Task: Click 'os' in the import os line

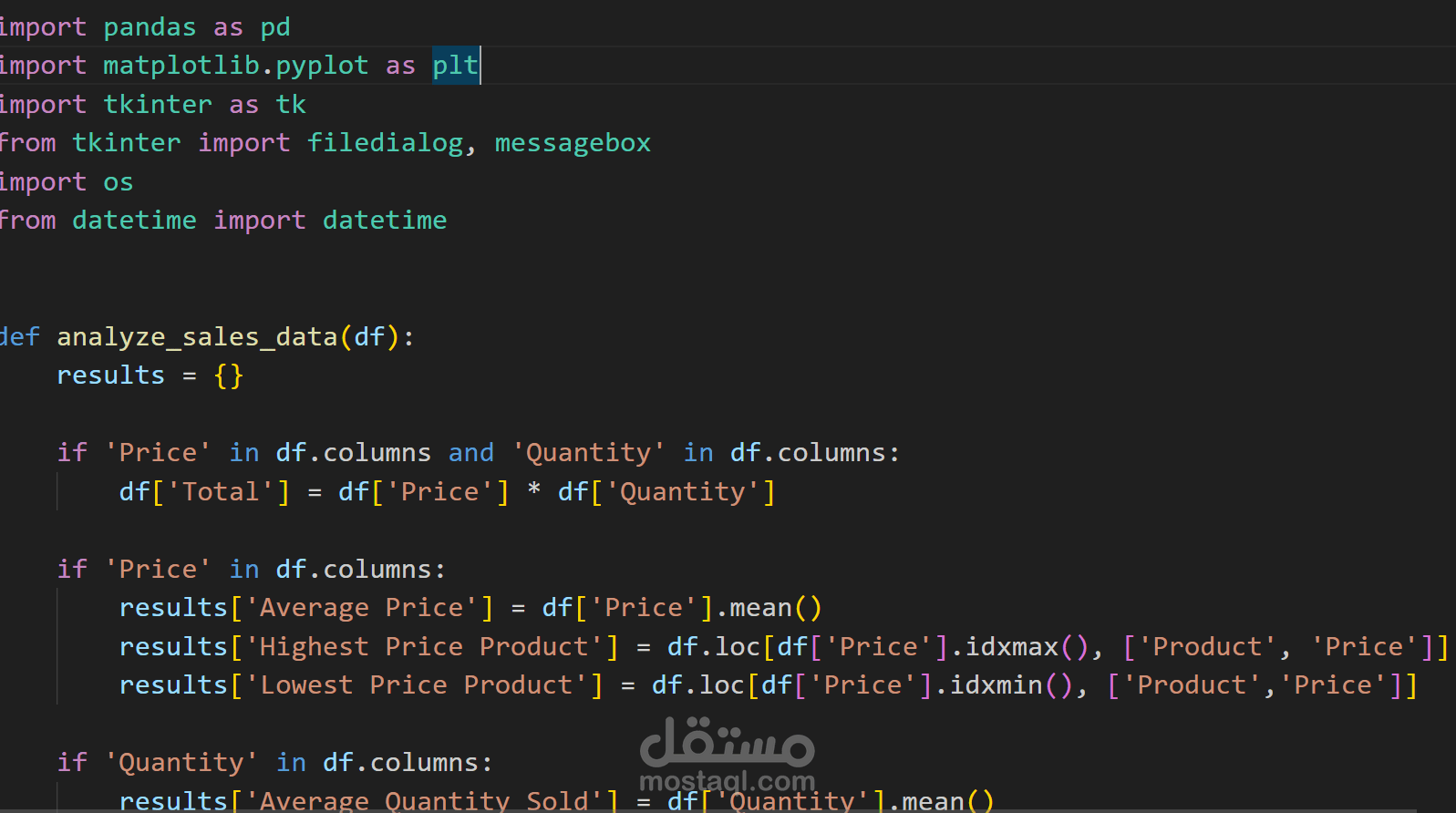Action: [119, 182]
